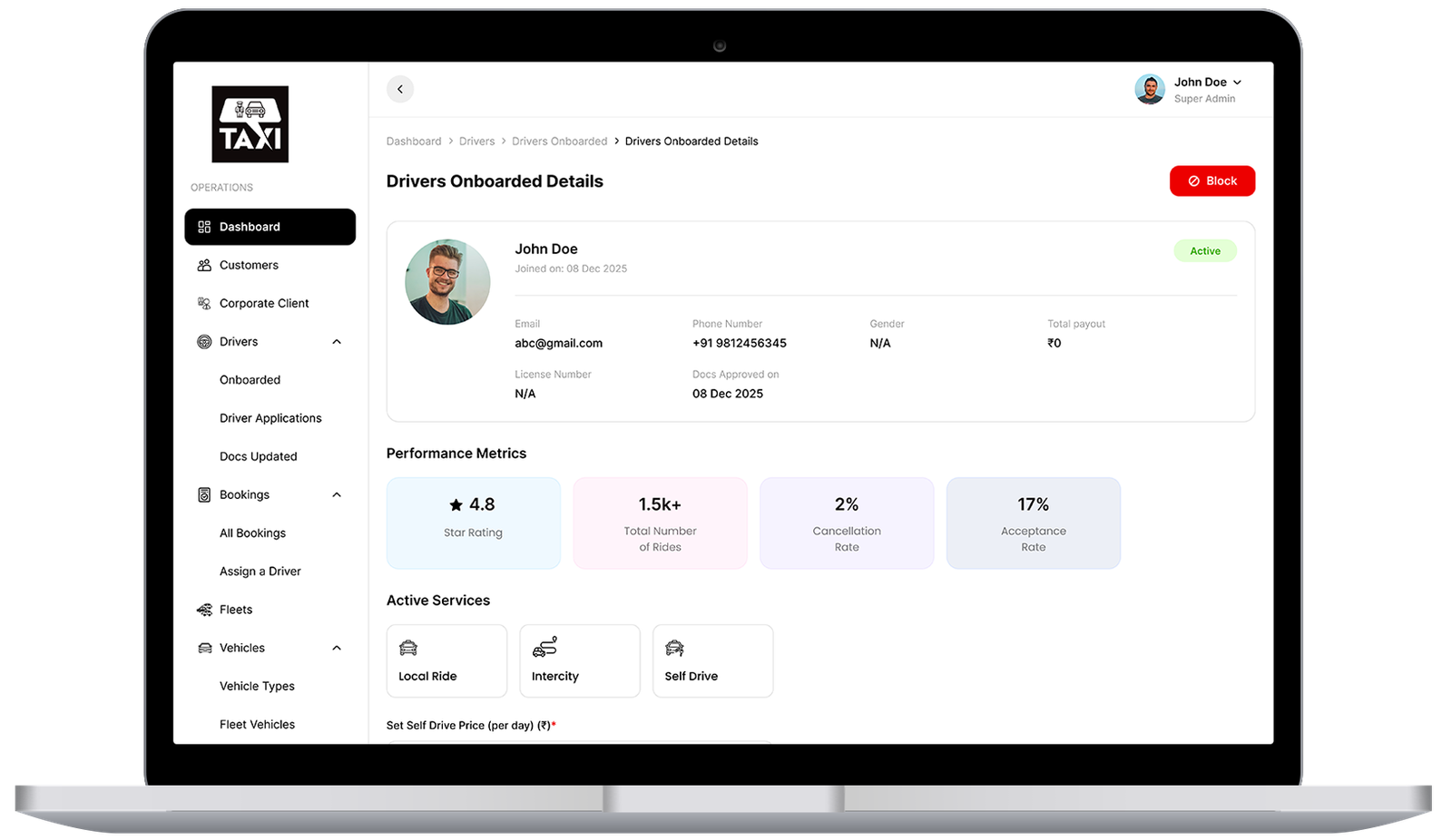This screenshot has width=1452, height=840.
Task: Click the Bookings icon in the sidebar
Action: 203,494
